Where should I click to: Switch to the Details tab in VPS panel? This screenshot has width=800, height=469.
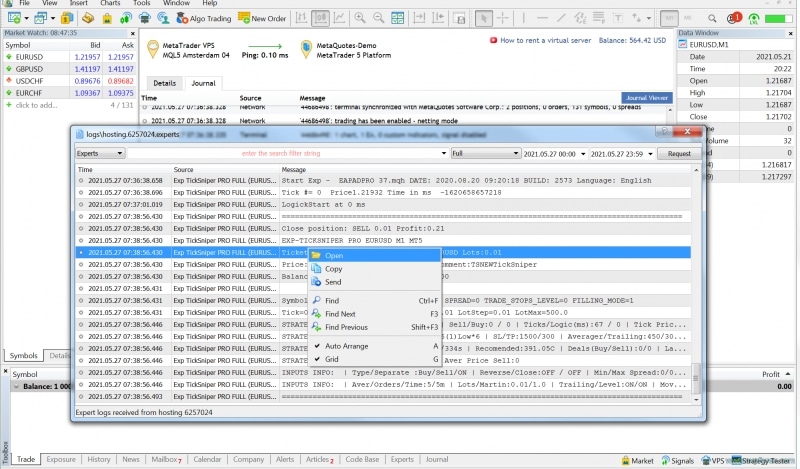click(164, 83)
